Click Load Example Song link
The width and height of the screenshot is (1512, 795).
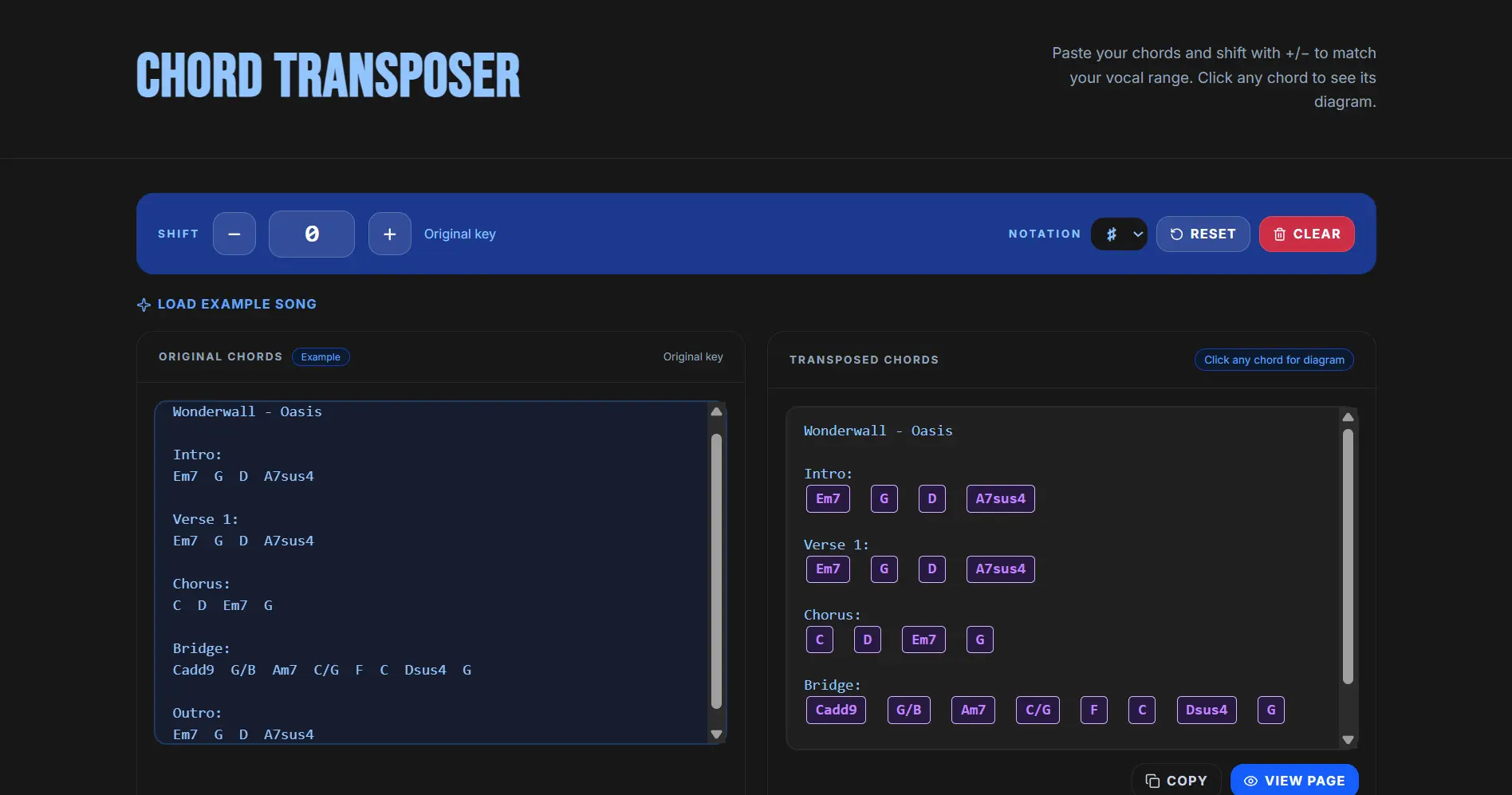click(x=227, y=305)
